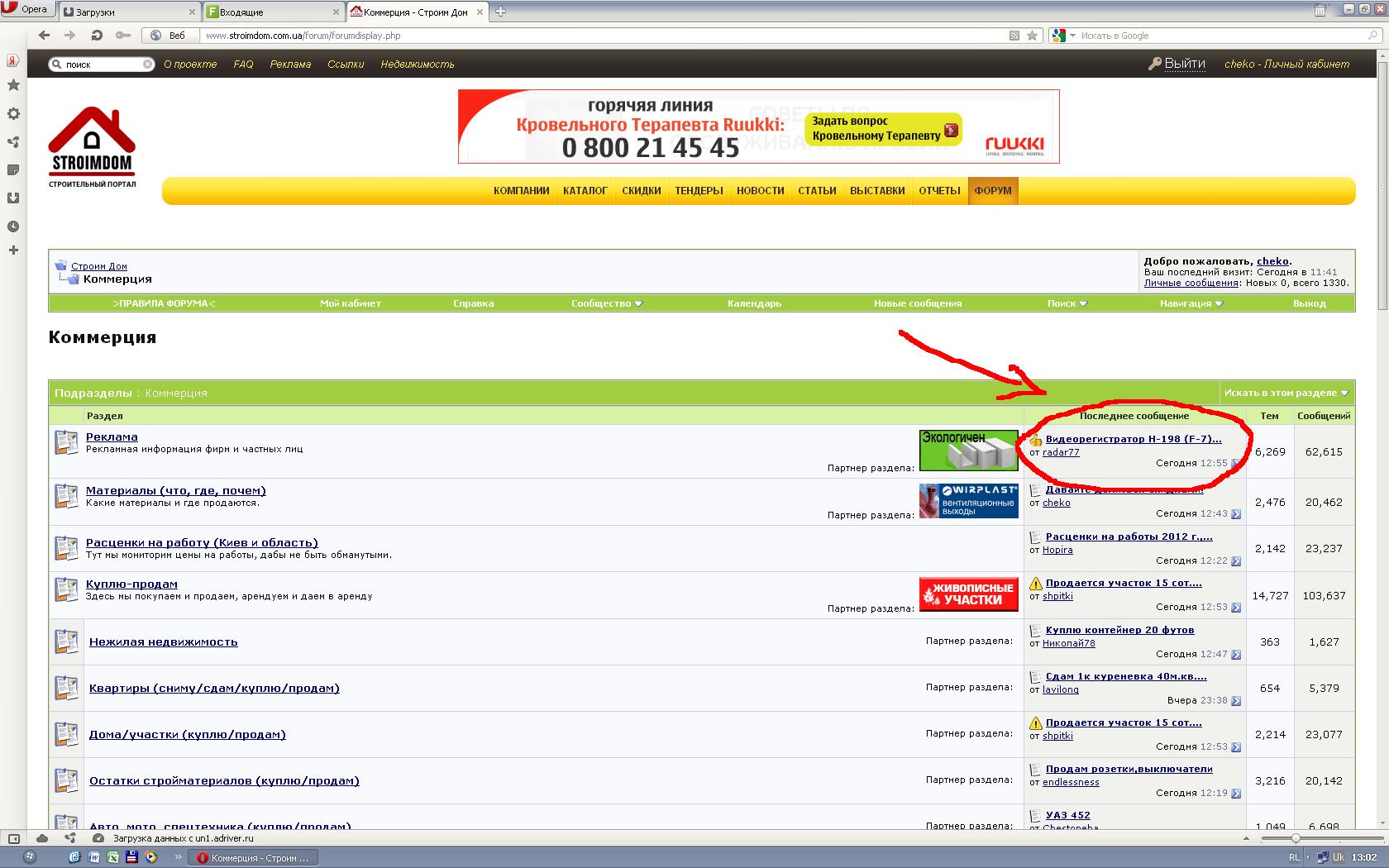Open Notes panel in Opera sidebar
The width and height of the screenshot is (1389, 868).
[13, 170]
